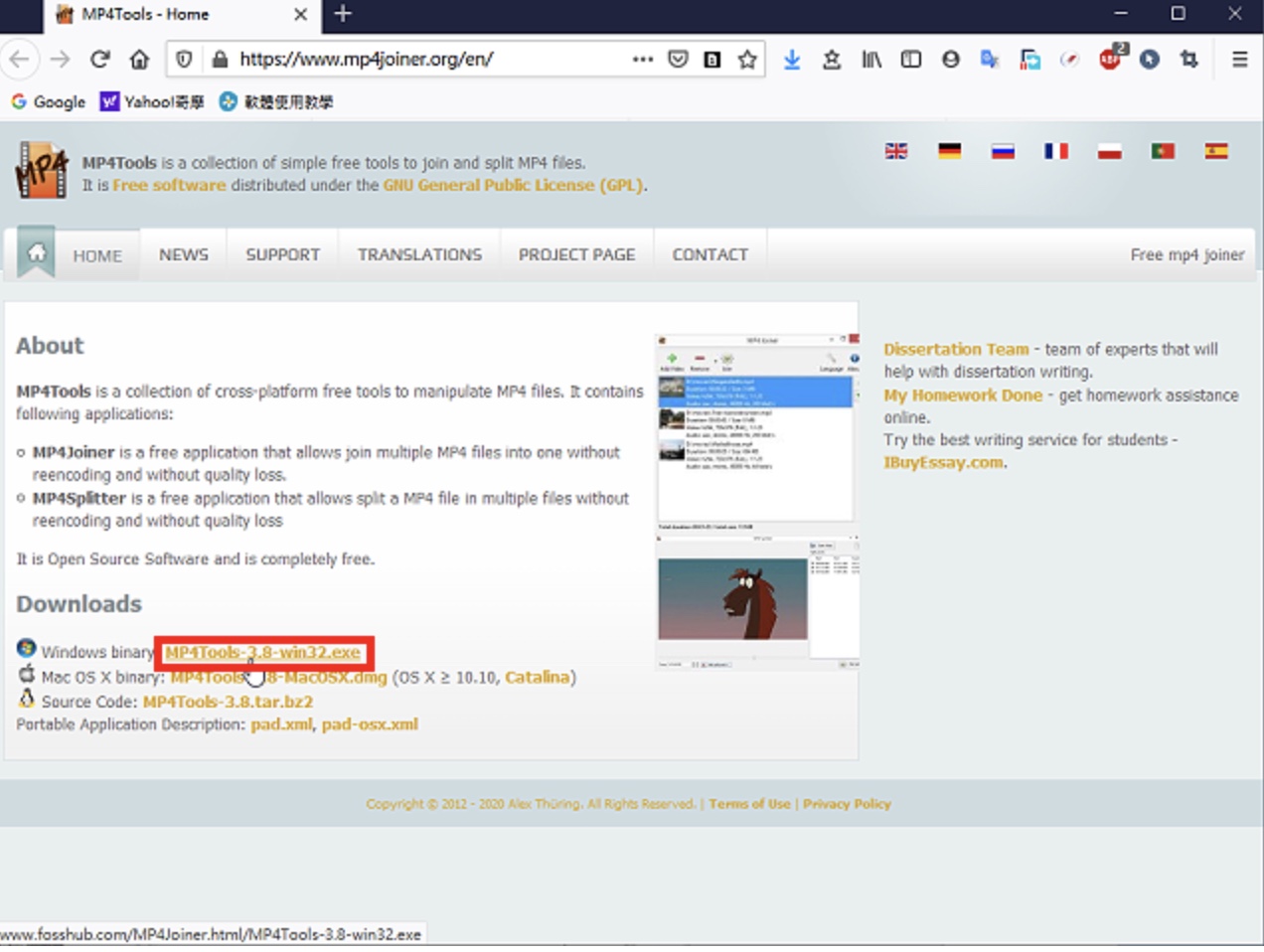Open the PROJECT PAGE navigation item
The width and height of the screenshot is (1264, 952).
576,254
